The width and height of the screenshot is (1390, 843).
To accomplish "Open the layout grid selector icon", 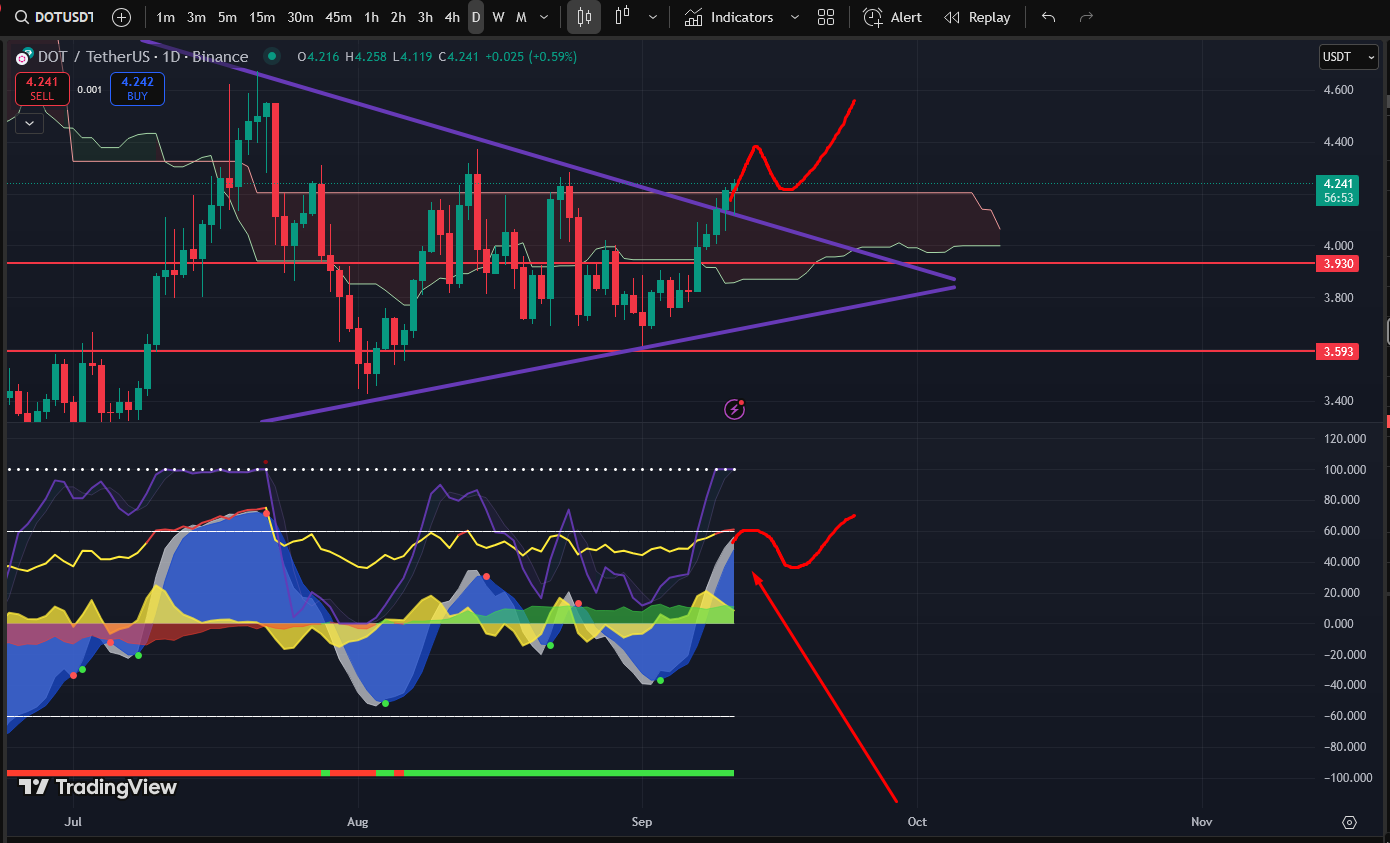I will click(x=826, y=17).
